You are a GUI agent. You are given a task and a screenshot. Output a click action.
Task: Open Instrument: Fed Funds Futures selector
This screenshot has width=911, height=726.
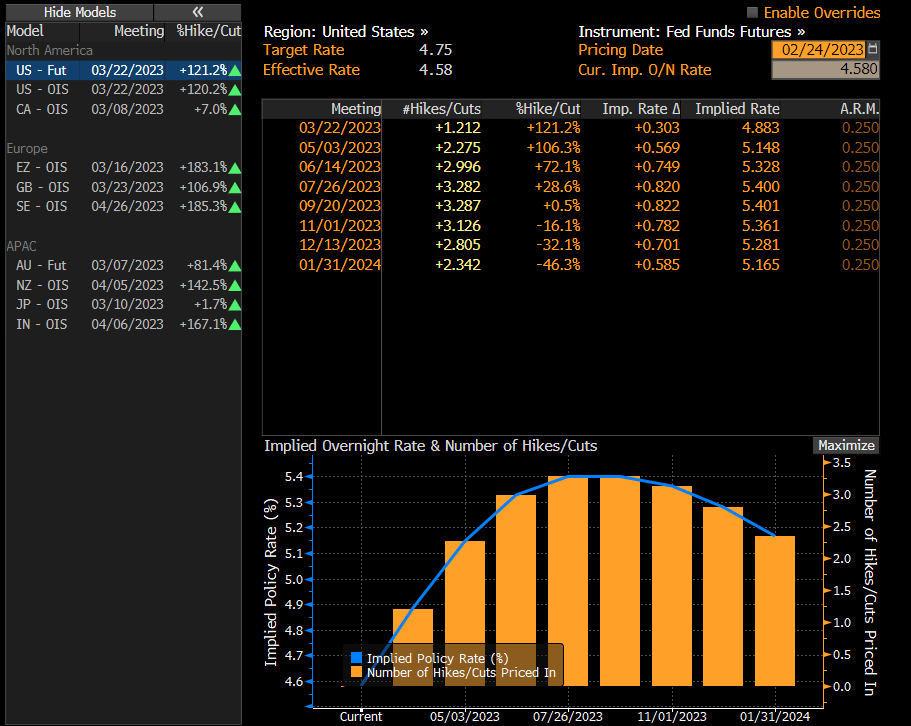691,32
